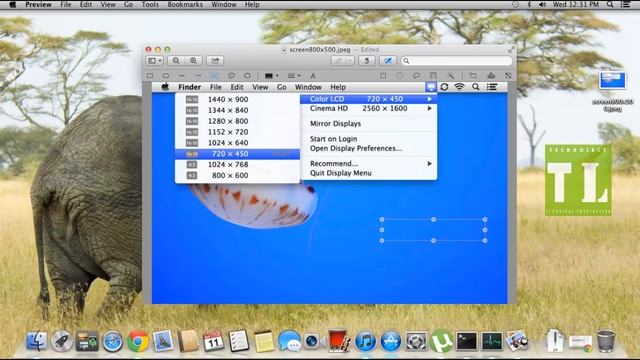The image size is (640, 360).
Task: Open System Preferences from the Dock
Action: (416, 341)
